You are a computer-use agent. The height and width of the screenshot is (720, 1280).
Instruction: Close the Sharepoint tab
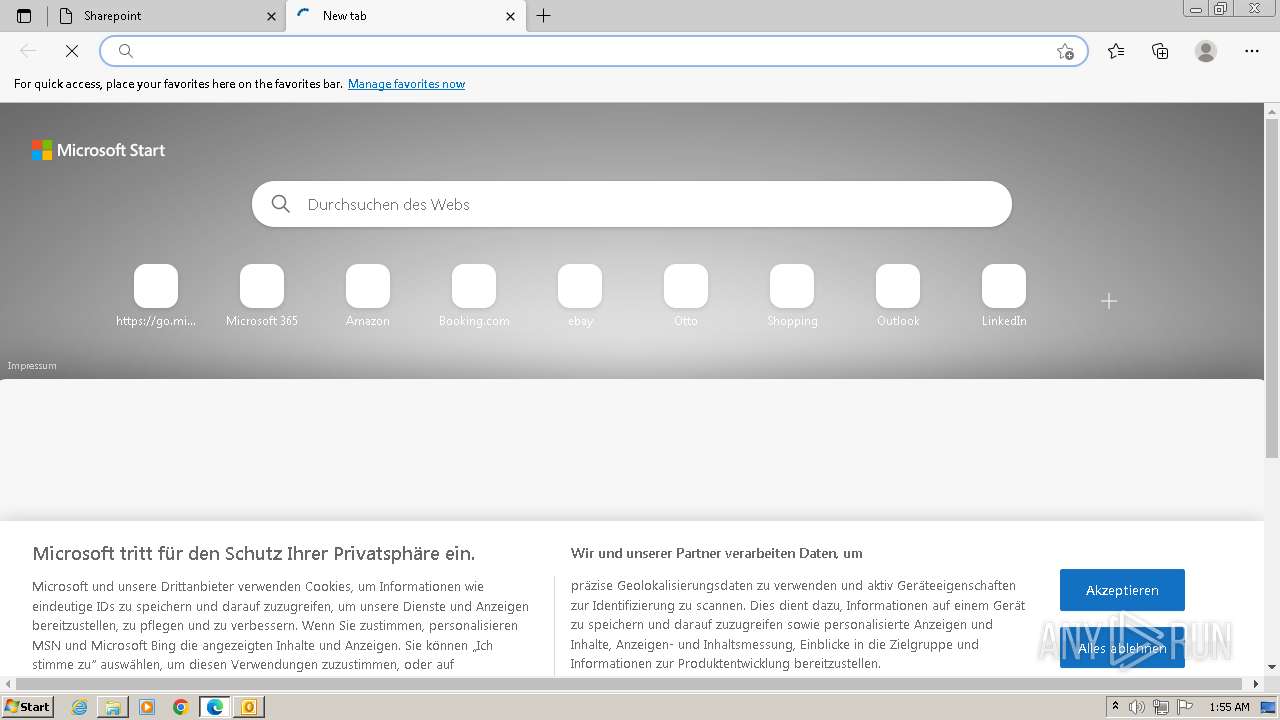click(x=272, y=16)
